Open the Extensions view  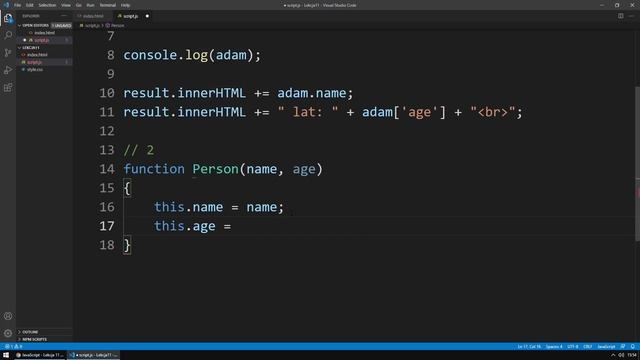click(x=8, y=88)
